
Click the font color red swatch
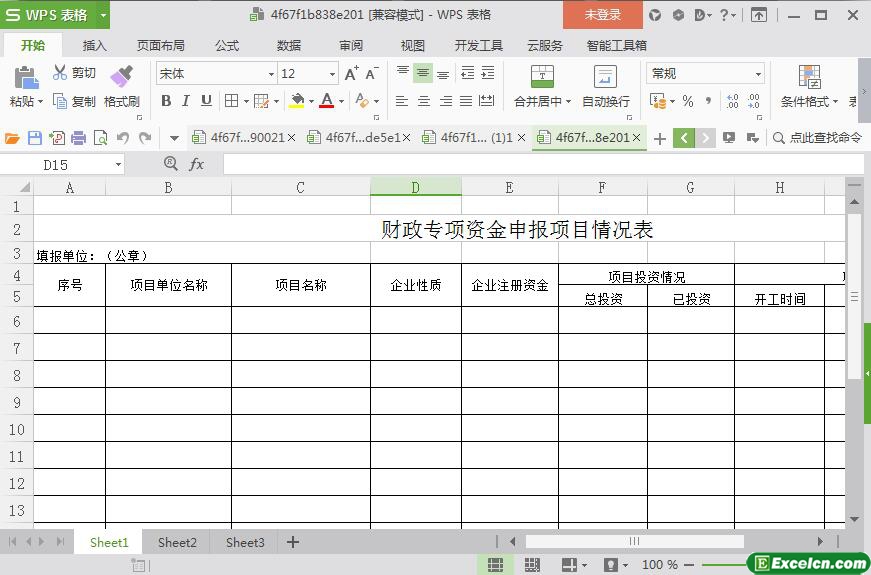(326, 101)
